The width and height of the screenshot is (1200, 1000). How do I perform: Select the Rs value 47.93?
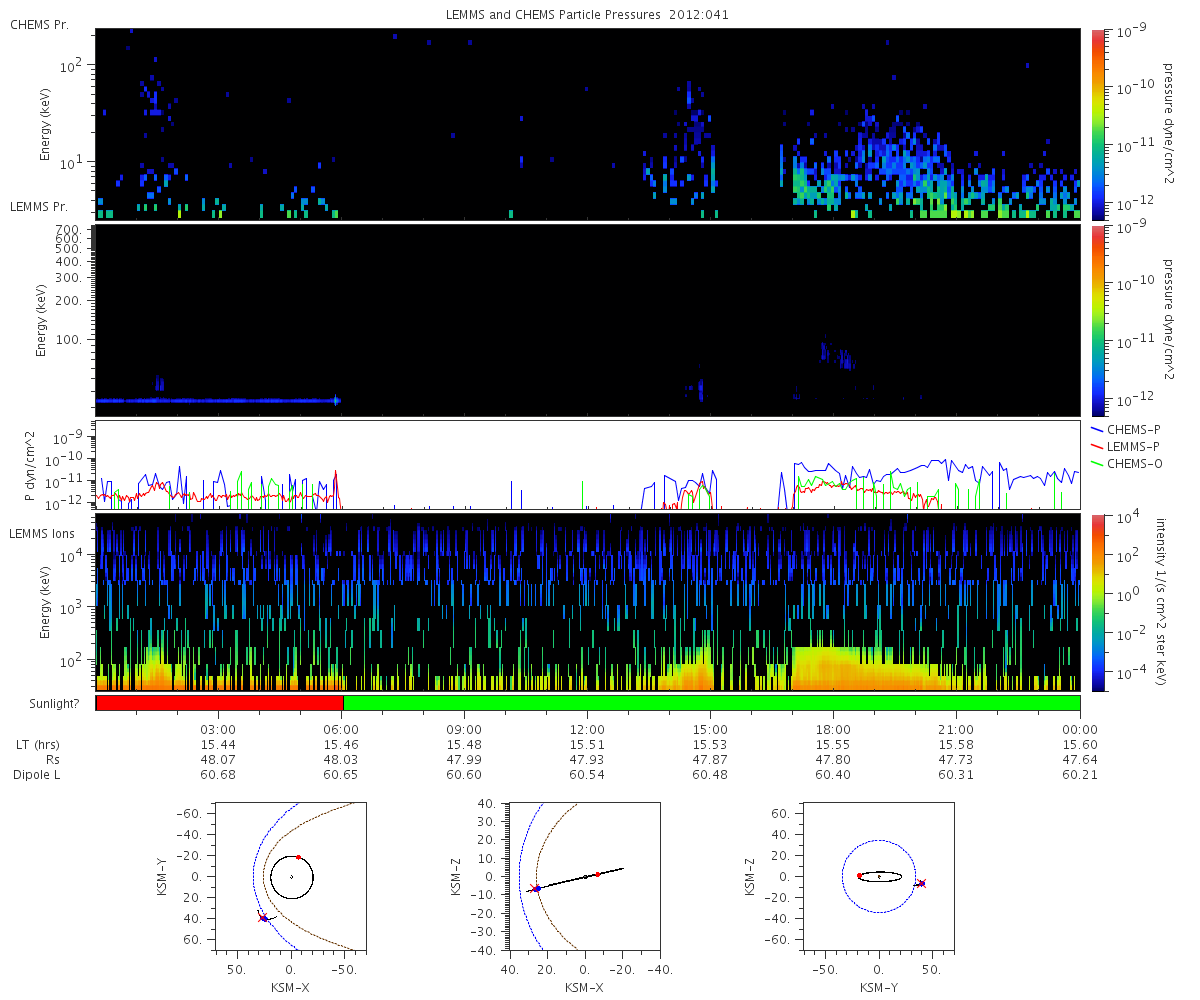click(x=587, y=760)
